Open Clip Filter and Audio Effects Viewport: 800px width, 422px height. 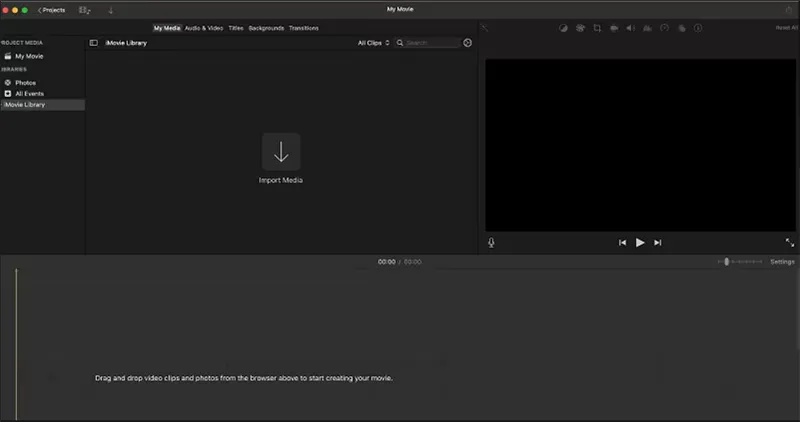(682, 28)
